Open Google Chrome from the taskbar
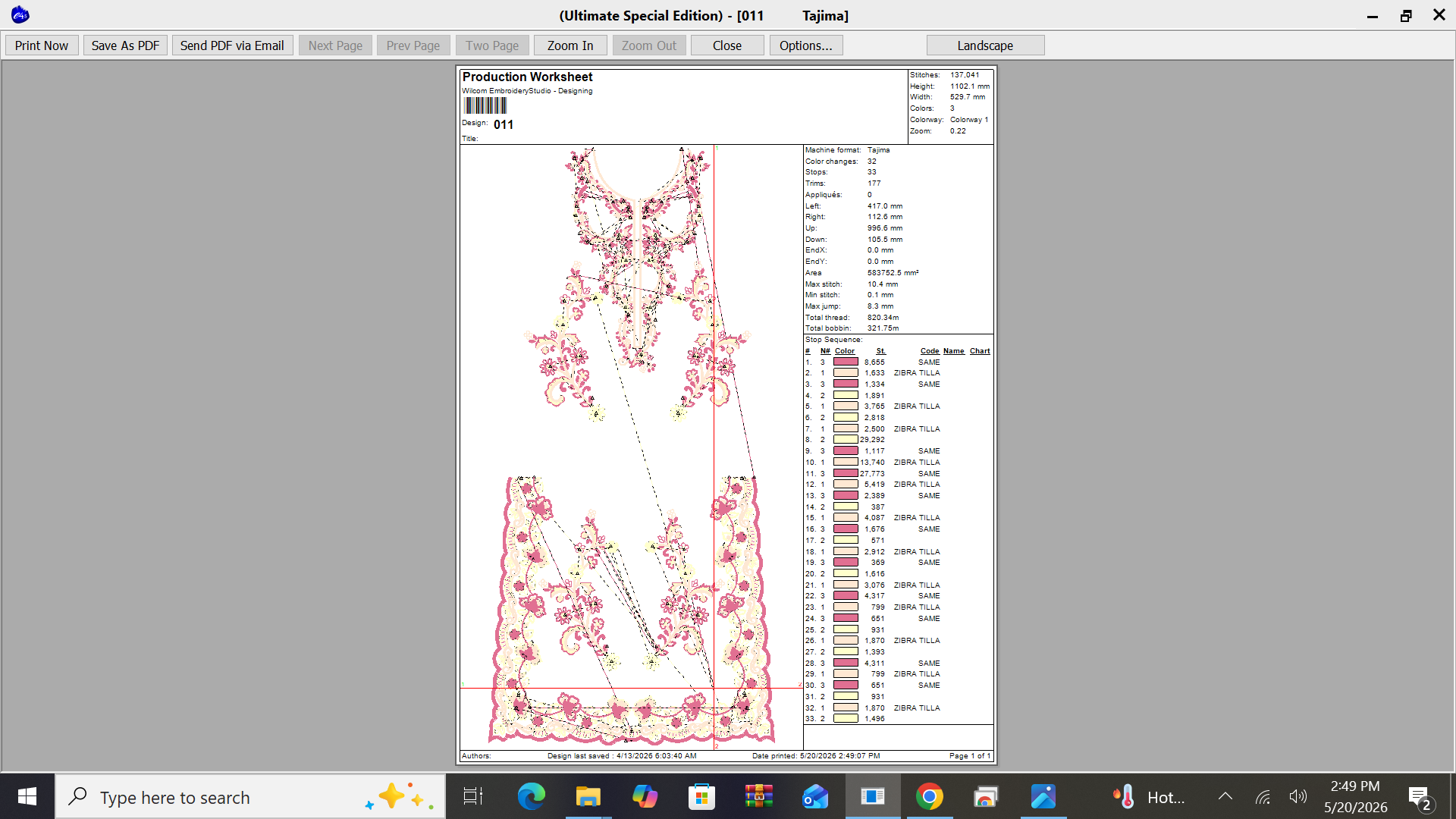Screen dimensions: 1456x819 [x=930, y=796]
